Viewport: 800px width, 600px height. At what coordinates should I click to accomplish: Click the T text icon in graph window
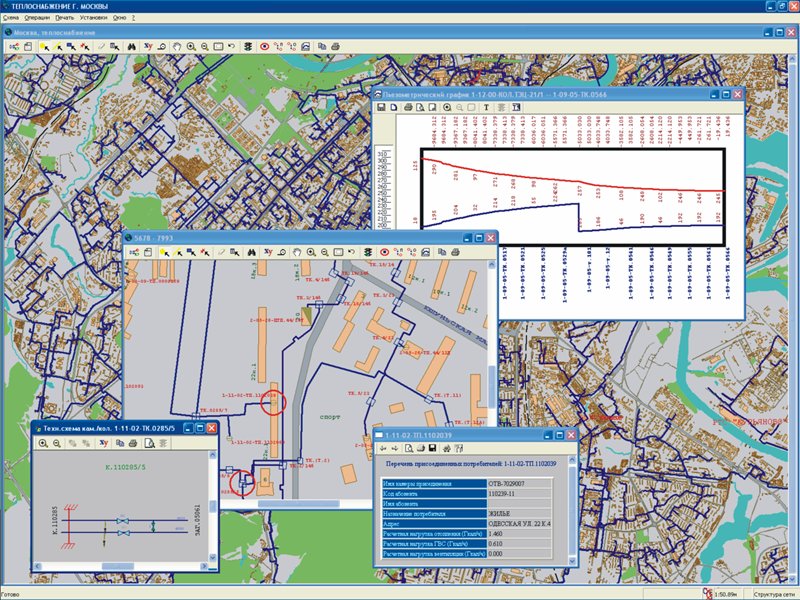point(485,106)
